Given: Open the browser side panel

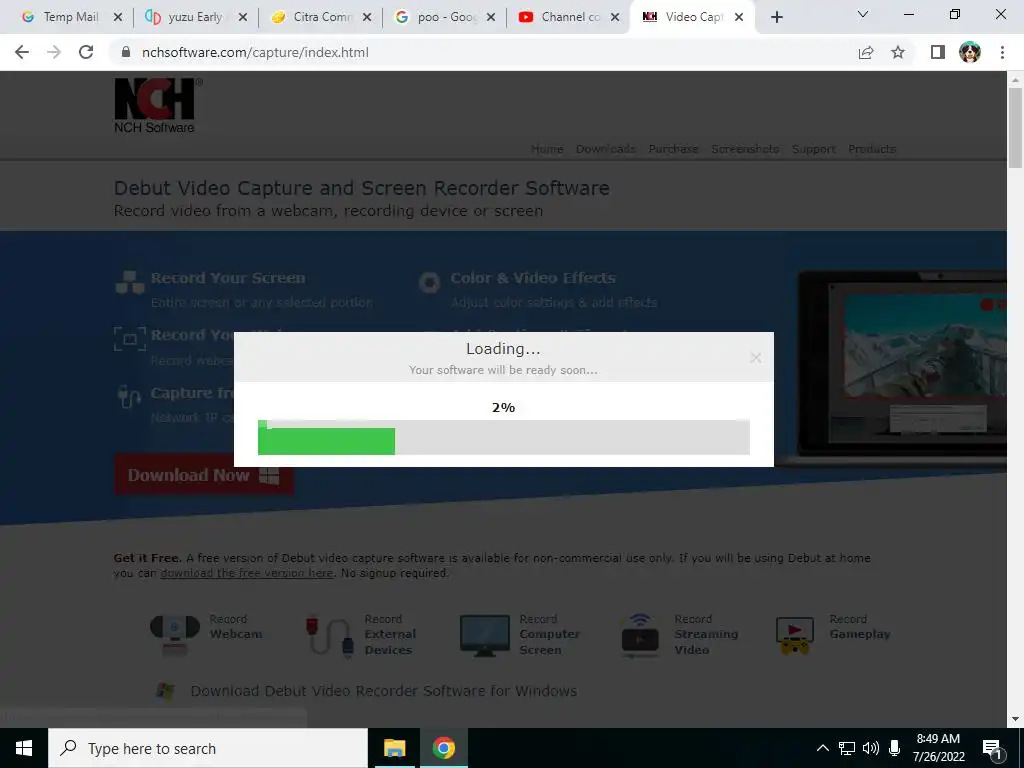Looking at the screenshot, I should click(938, 52).
